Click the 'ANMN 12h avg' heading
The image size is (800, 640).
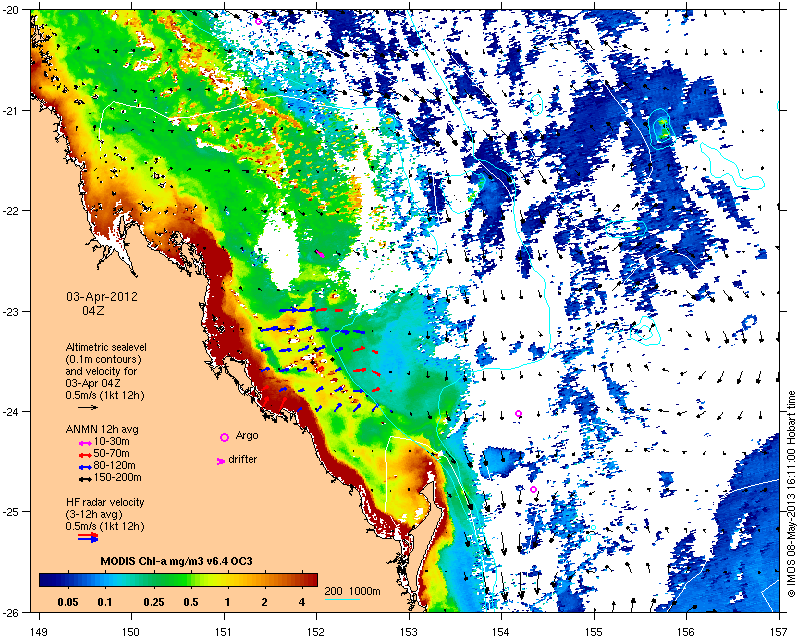[102, 429]
